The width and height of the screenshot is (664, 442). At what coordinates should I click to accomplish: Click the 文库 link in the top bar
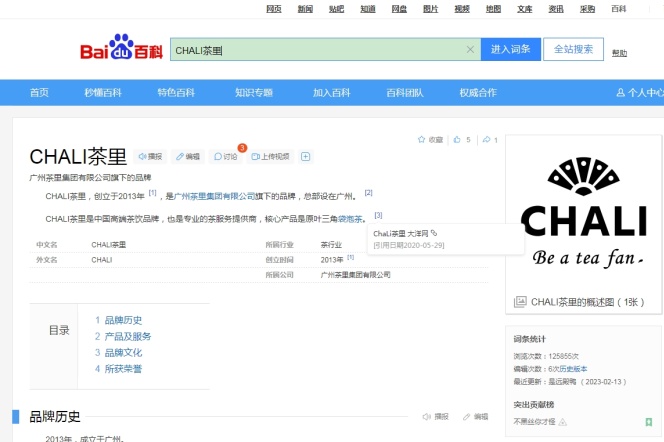(x=524, y=9)
